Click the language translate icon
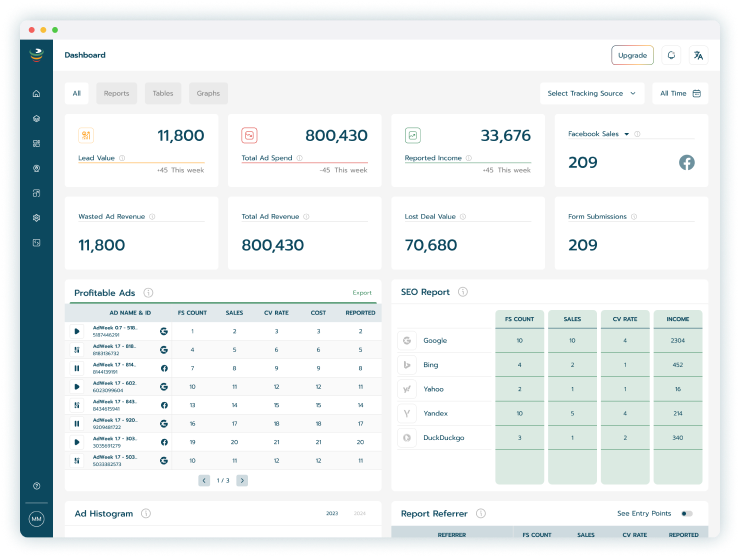The height and width of the screenshot is (558, 740). [698, 55]
